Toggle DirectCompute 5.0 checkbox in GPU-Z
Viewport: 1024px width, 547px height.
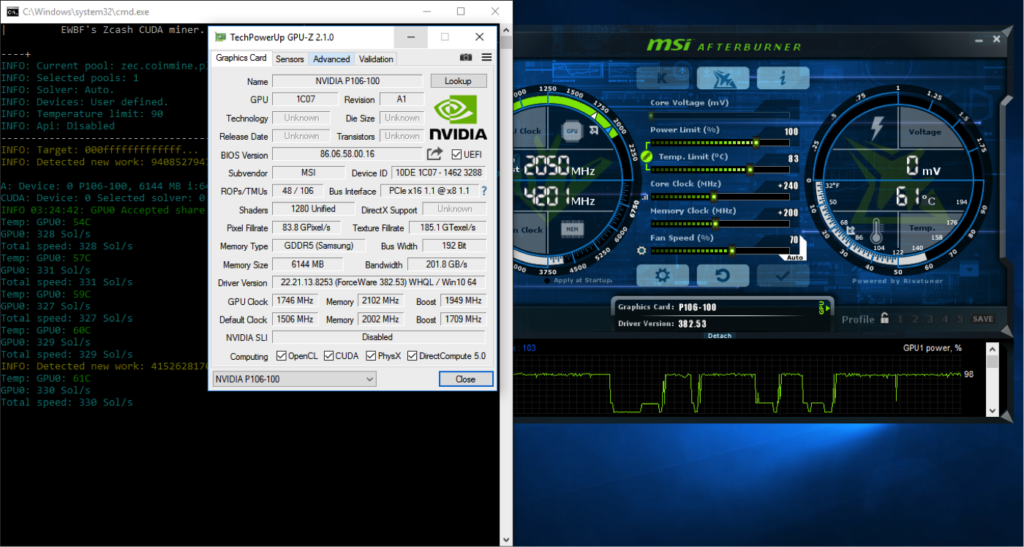pyautogui.click(x=412, y=356)
